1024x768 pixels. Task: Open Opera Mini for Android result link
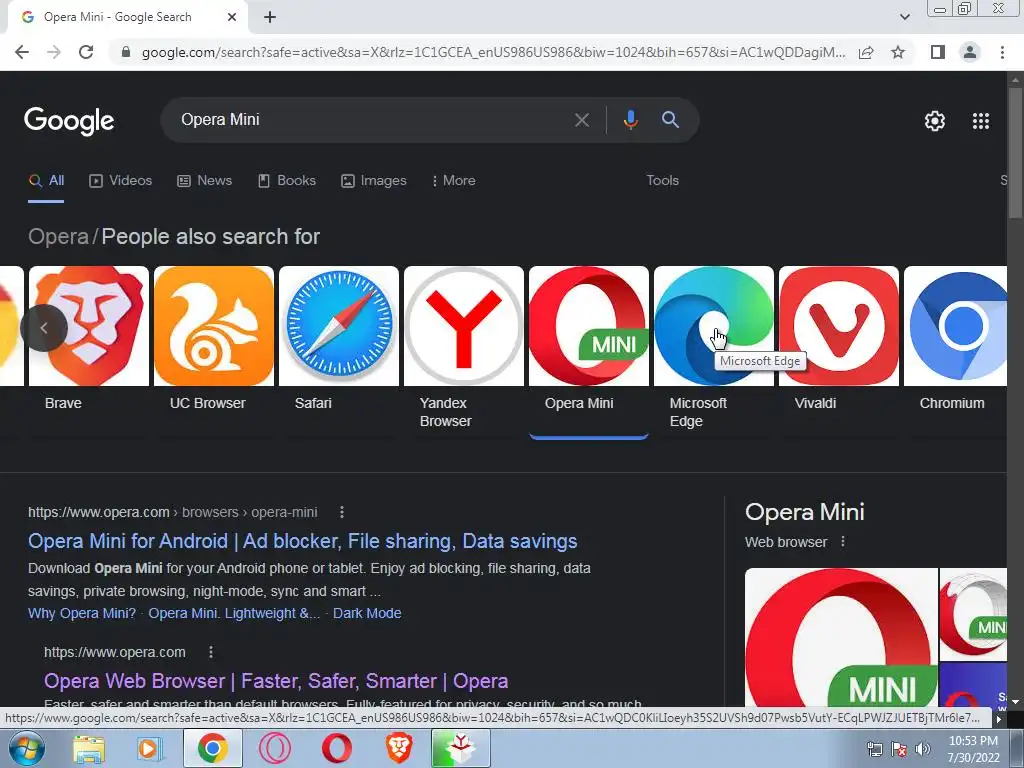pos(302,541)
